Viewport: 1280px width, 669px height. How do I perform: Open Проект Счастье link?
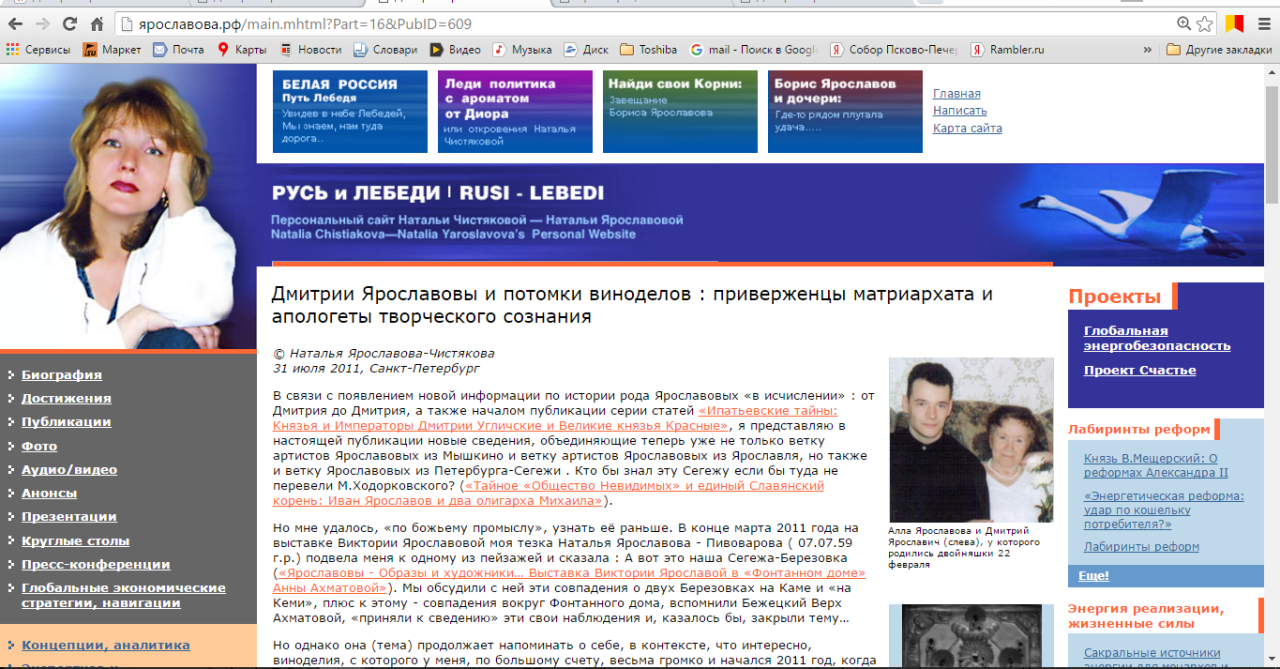pyautogui.click(x=1140, y=370)
